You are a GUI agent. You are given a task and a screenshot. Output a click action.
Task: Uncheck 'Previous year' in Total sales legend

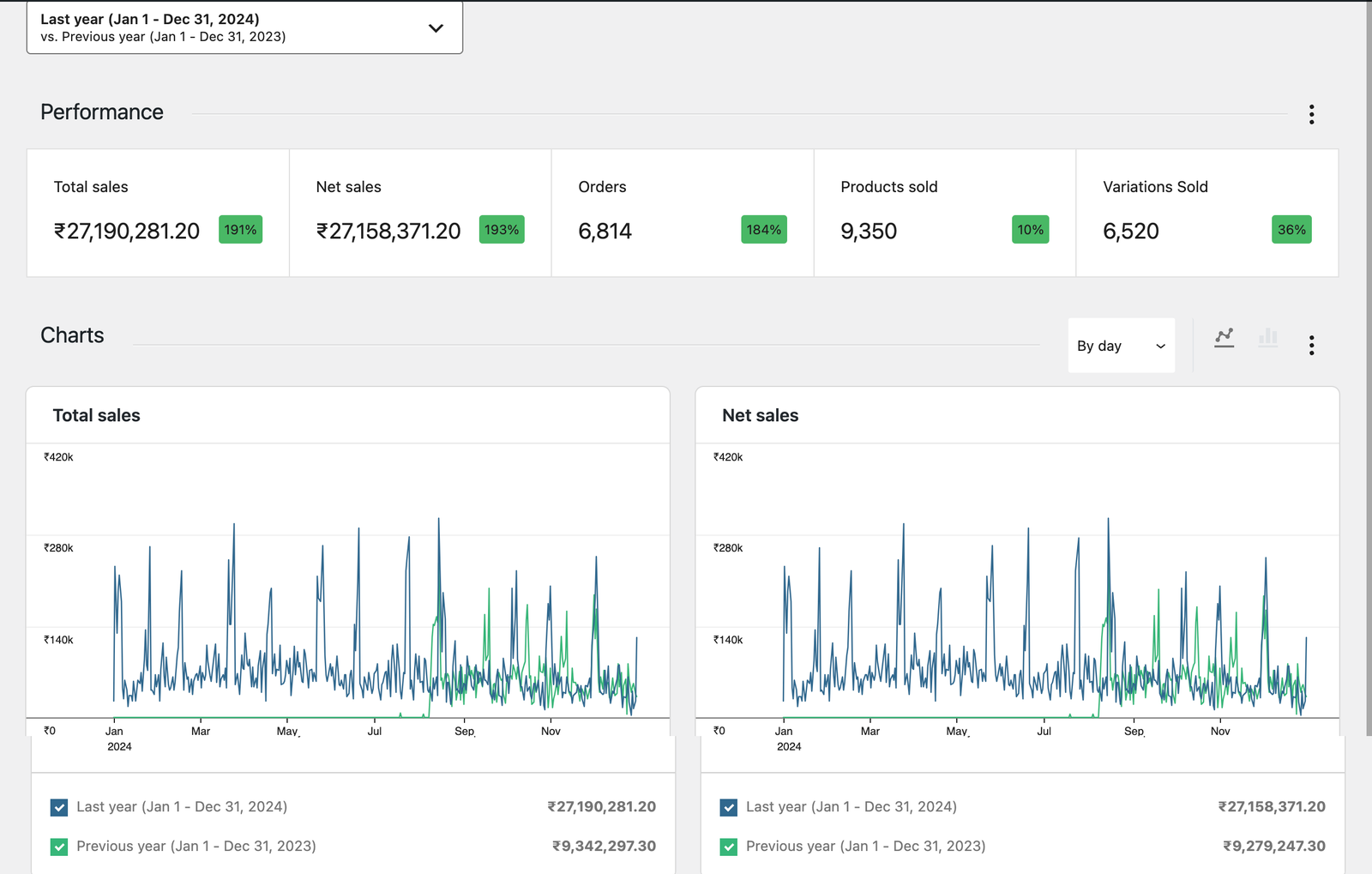[x=58, y=847]
